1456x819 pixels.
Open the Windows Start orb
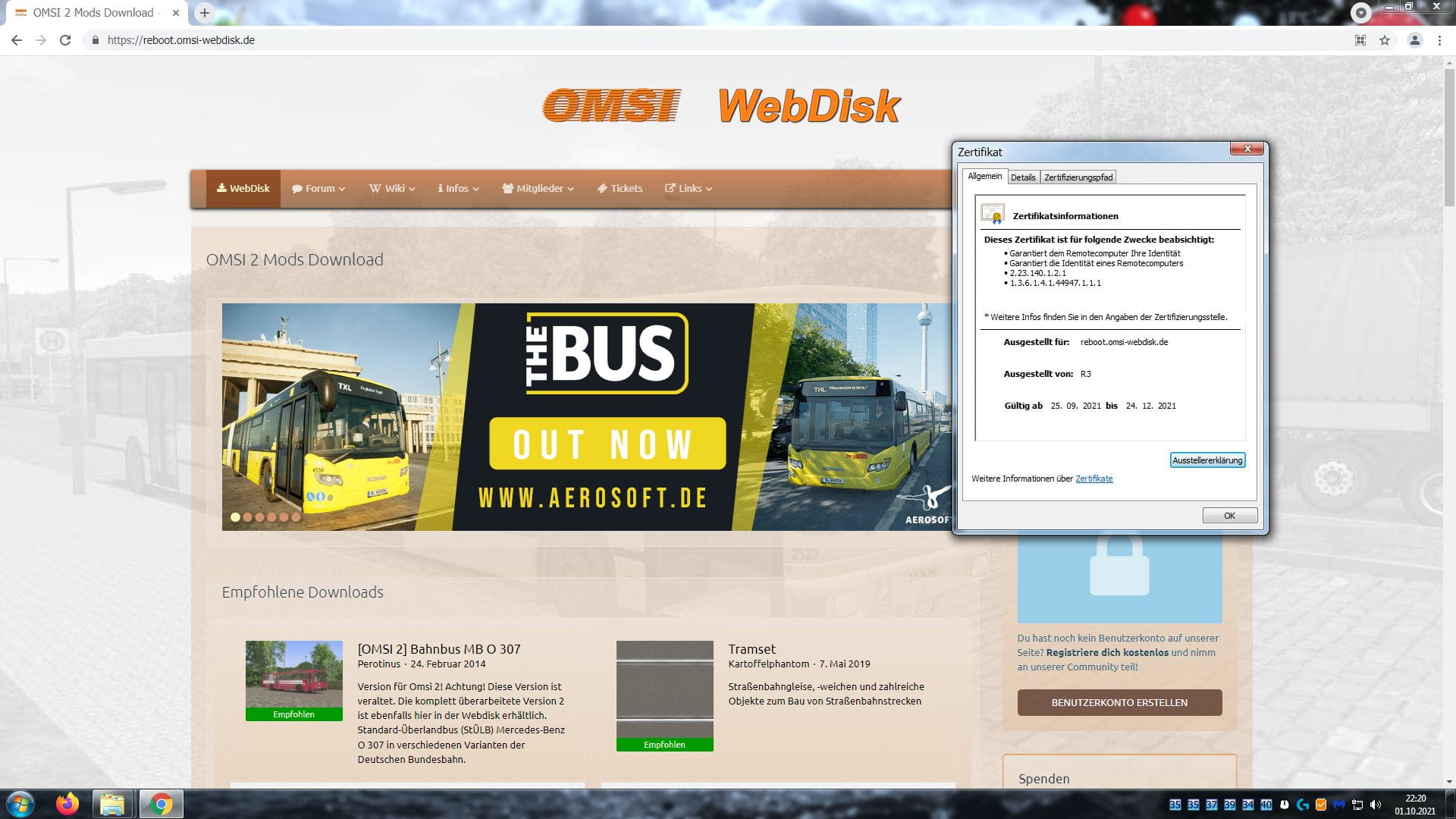click(20, 803)
